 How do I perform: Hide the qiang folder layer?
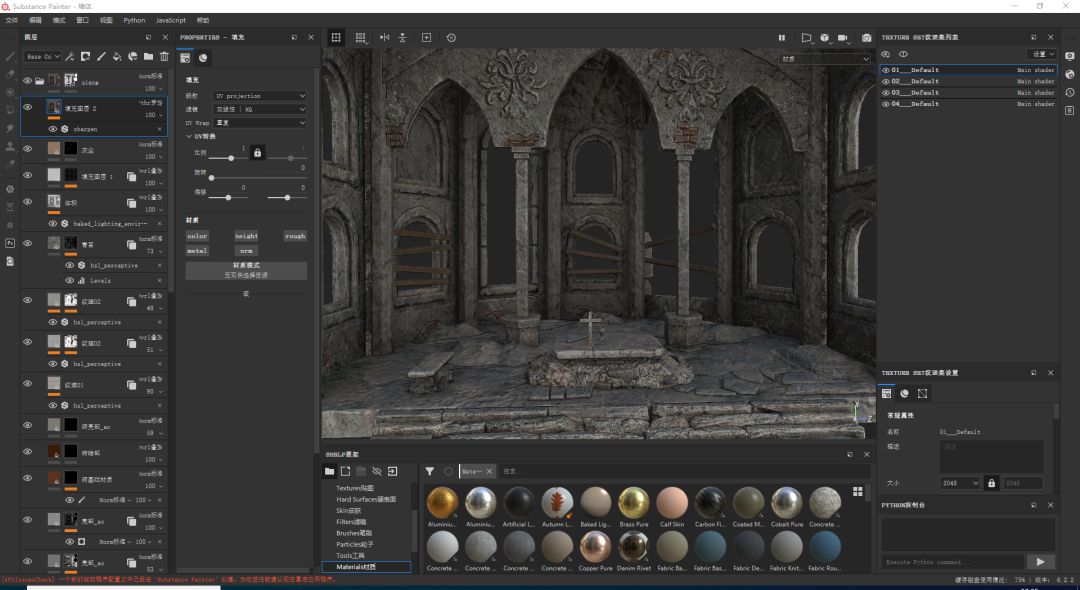[x=27, y=81]
